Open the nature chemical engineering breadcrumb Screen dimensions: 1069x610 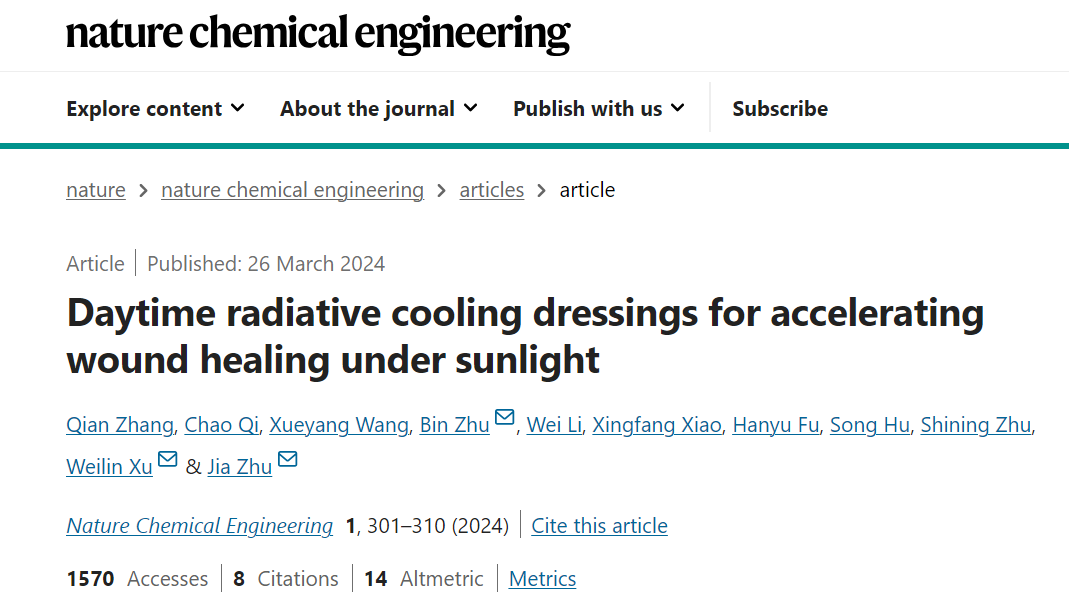coord(292,189)
